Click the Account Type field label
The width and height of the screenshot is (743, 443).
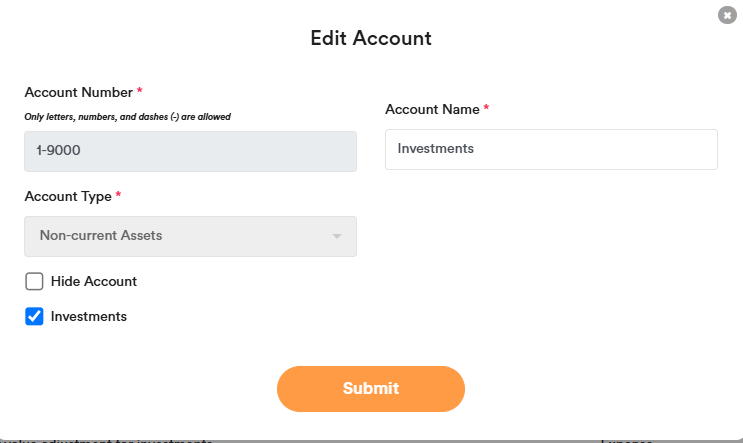67,196
